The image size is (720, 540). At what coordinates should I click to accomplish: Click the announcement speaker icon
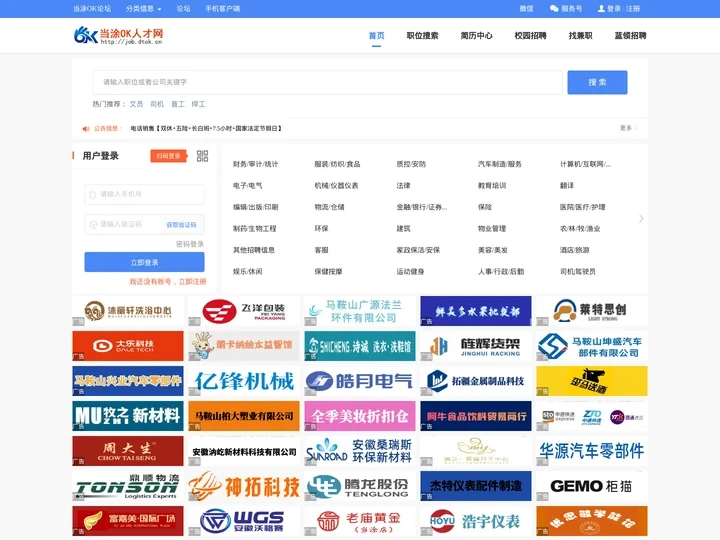click(85, 129)
